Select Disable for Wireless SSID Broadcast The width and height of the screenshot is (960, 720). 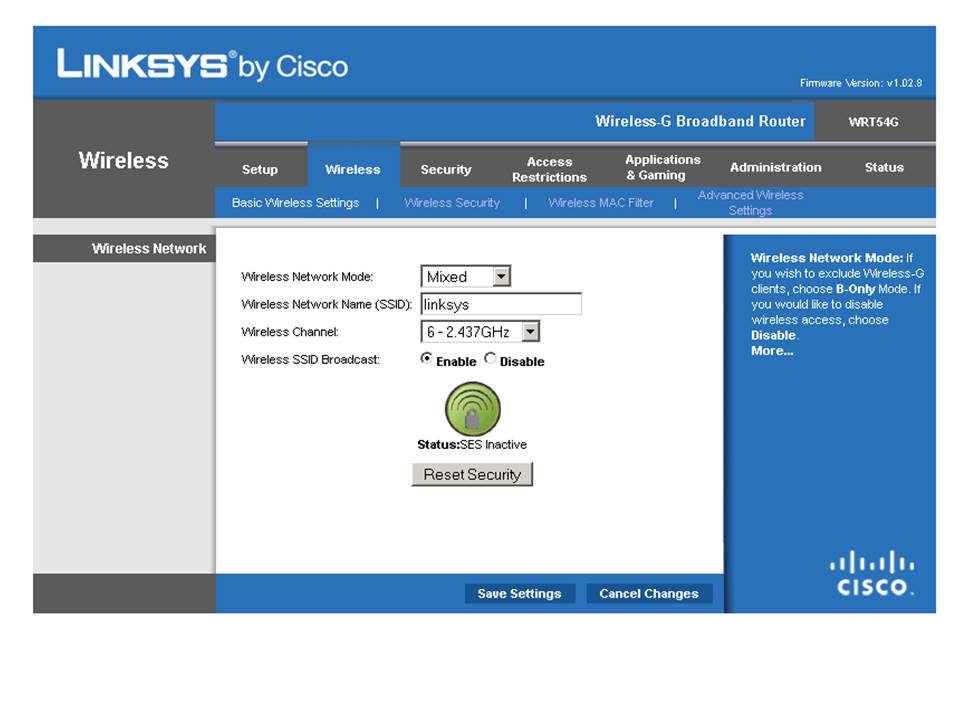tap(490, 358)
